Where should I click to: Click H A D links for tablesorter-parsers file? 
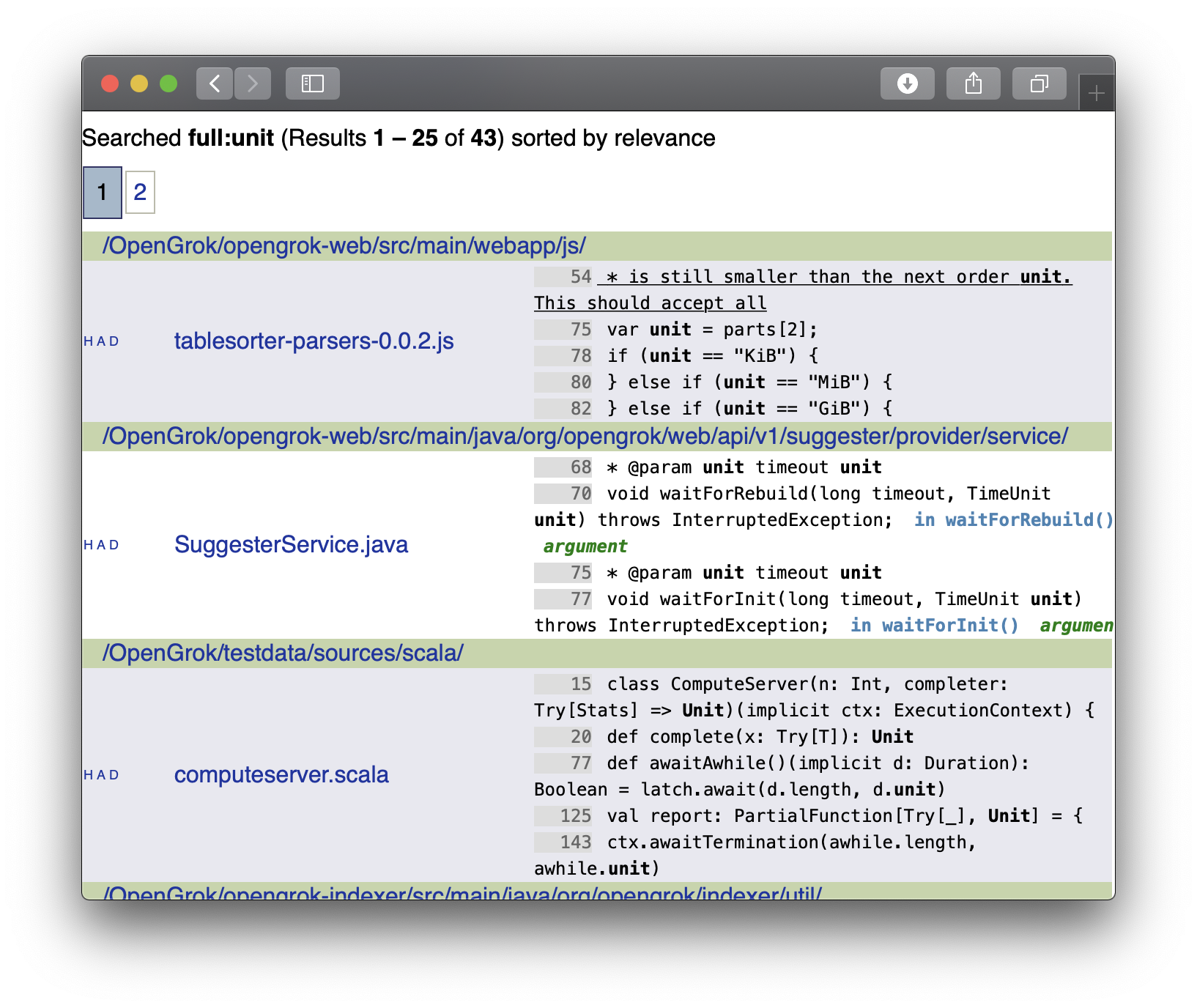click(101, 341)
